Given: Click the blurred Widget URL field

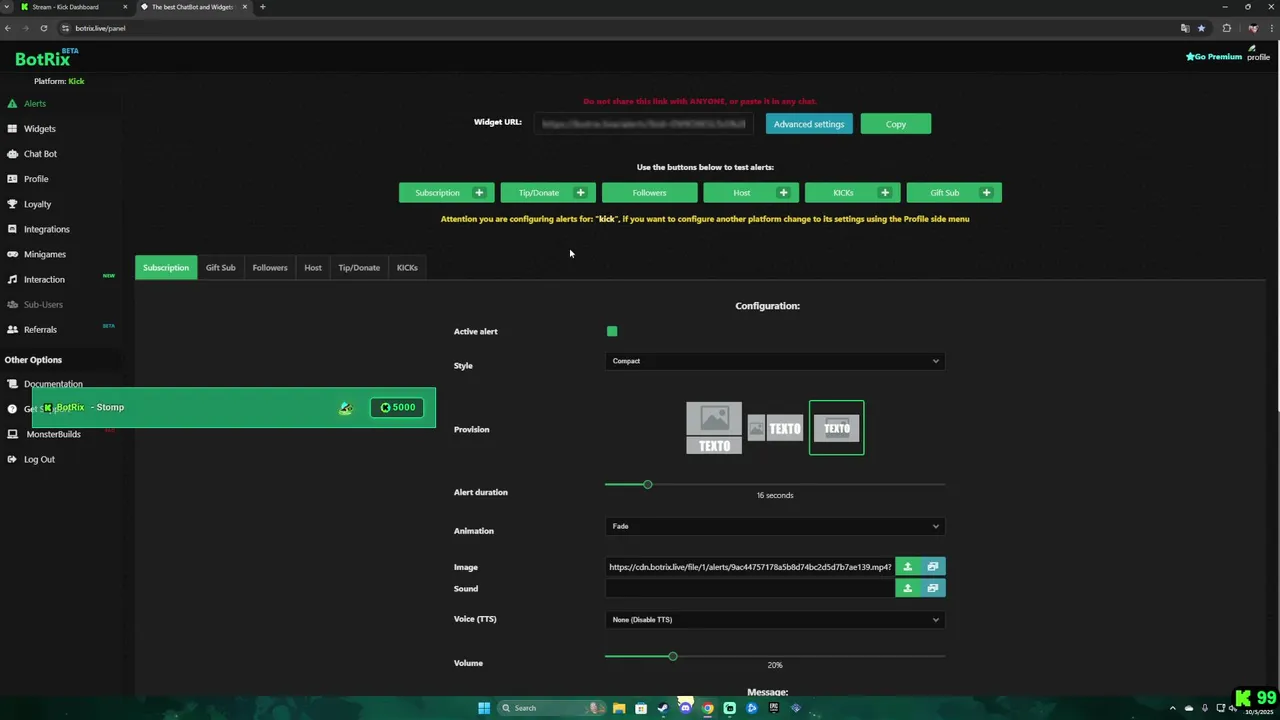Looking at the screenshot, I should (644, 124).
